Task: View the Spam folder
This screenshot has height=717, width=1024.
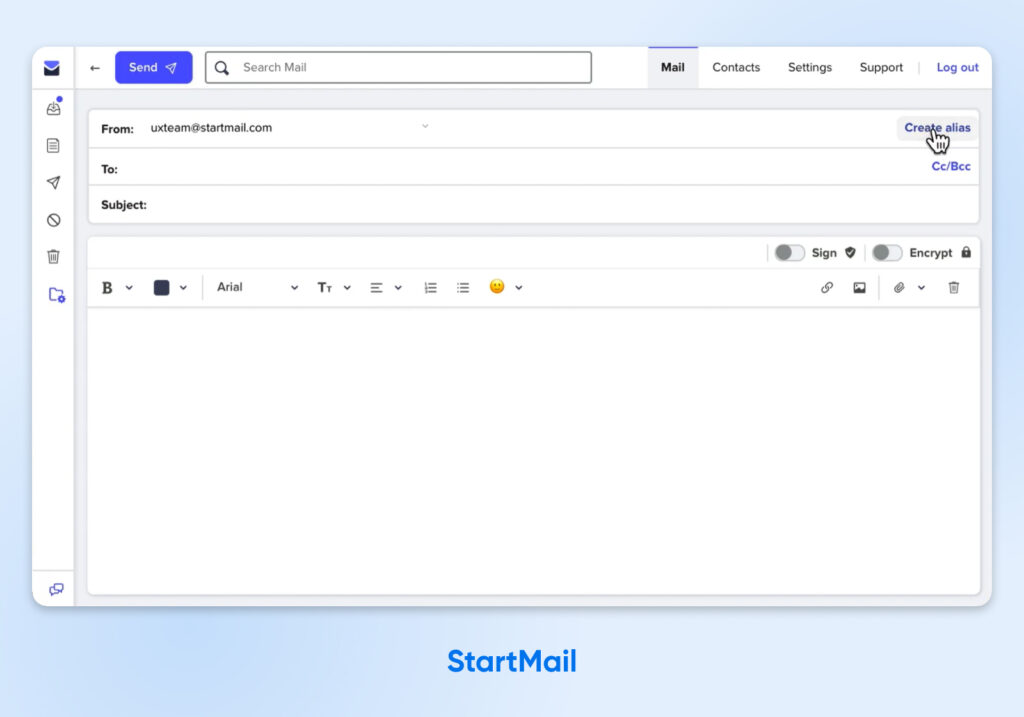Action: pyautogui.click(x=55, y=219)
